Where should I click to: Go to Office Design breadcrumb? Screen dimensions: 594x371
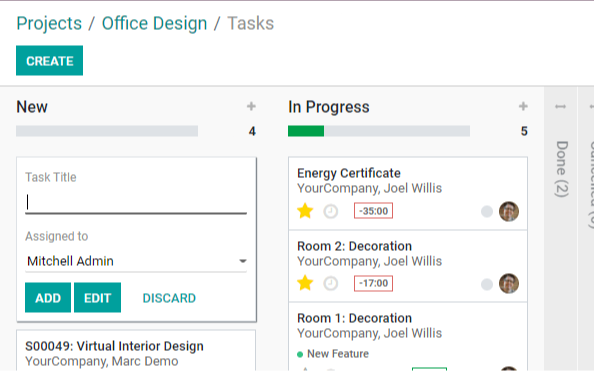155,23
